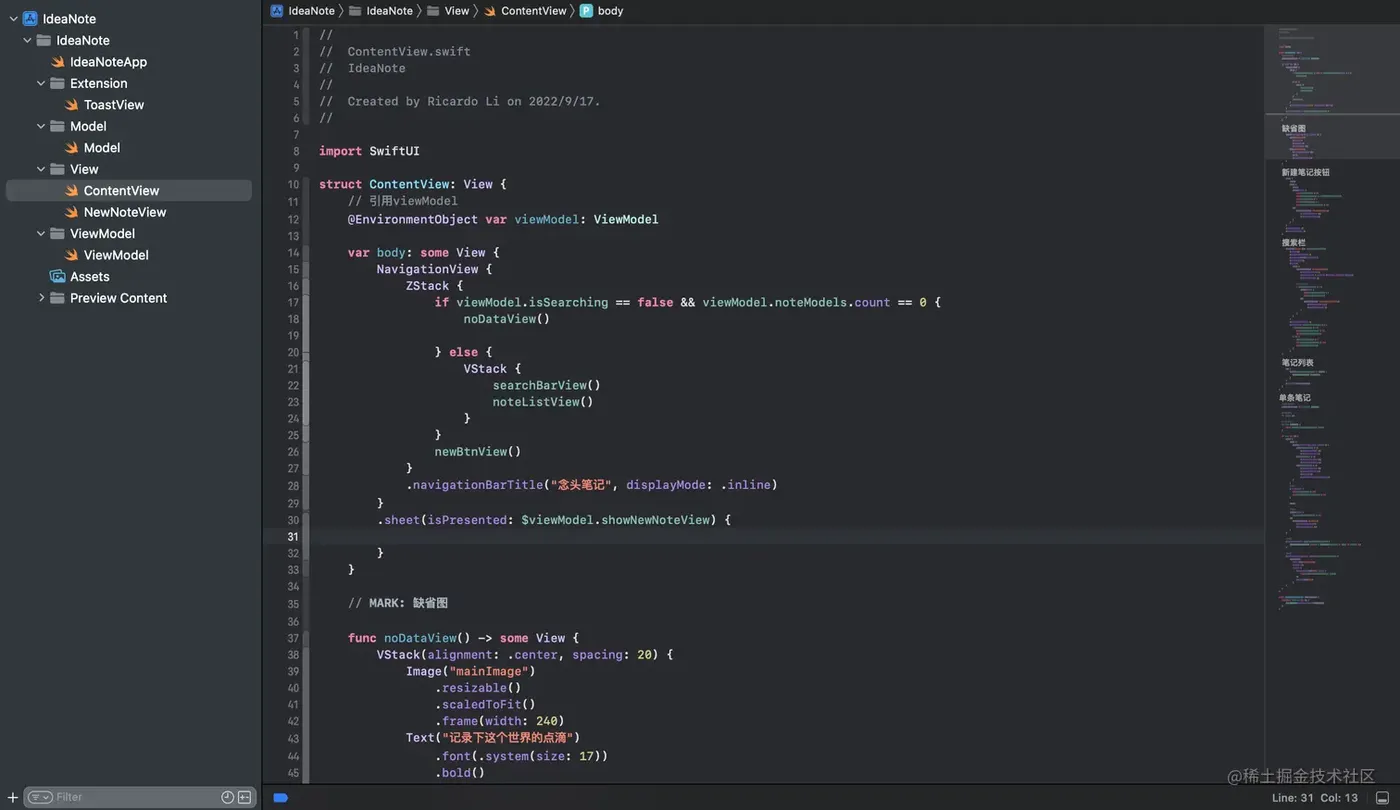Open the filter options dropdown

pos(40,797)
